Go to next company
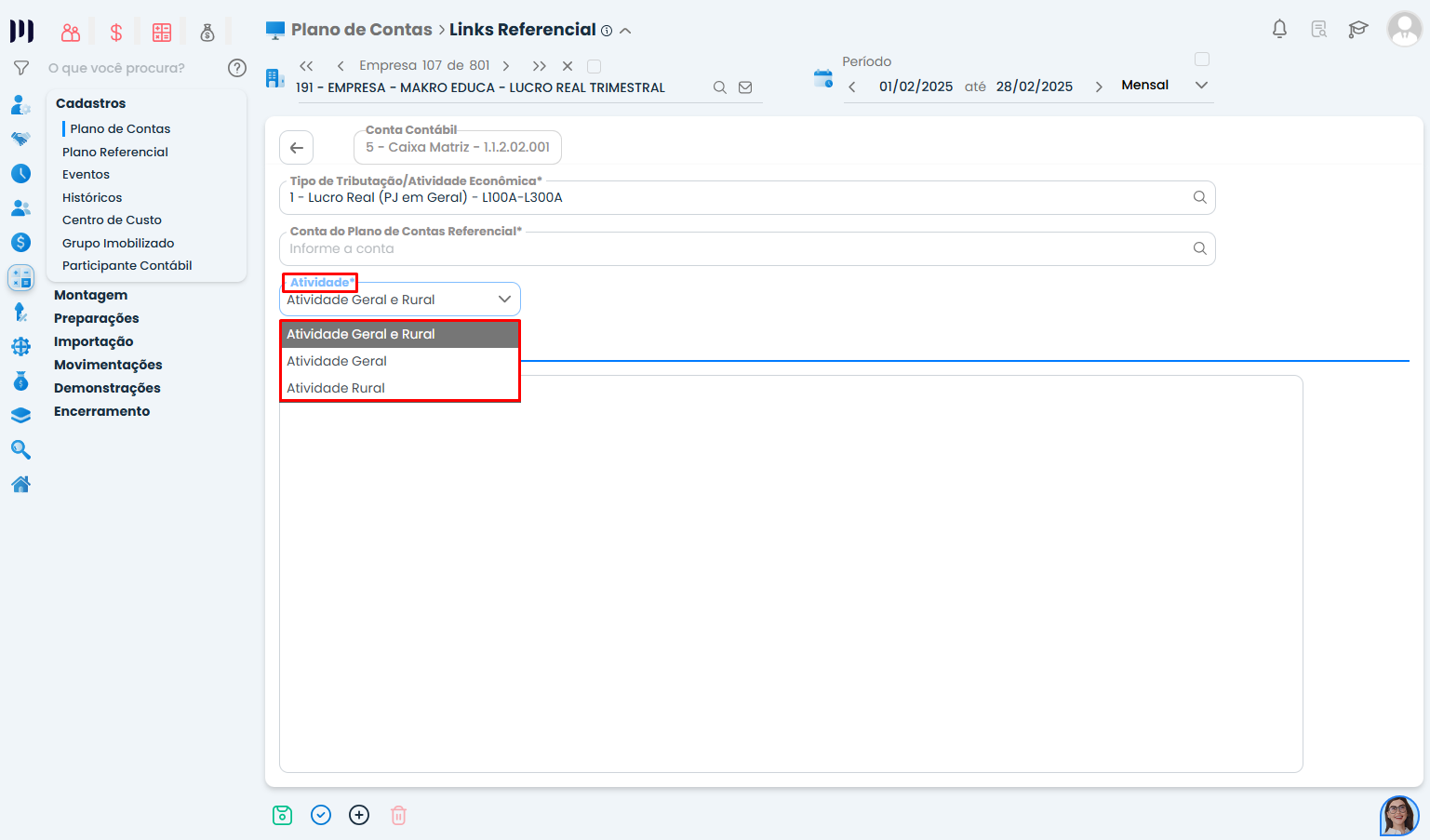The image size is (1430, 840). coord(506,66)
